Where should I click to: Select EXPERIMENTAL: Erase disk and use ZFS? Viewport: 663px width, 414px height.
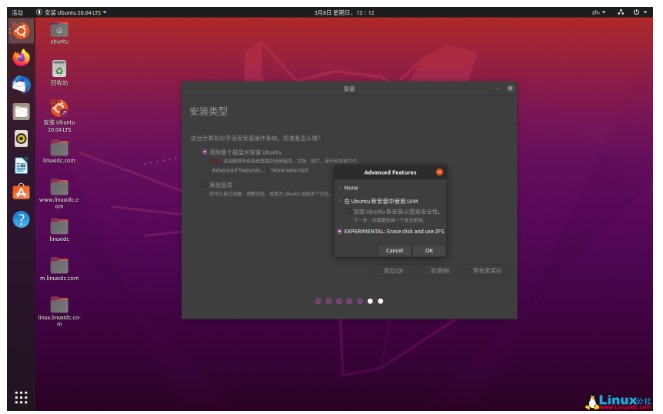coord(340,231)
